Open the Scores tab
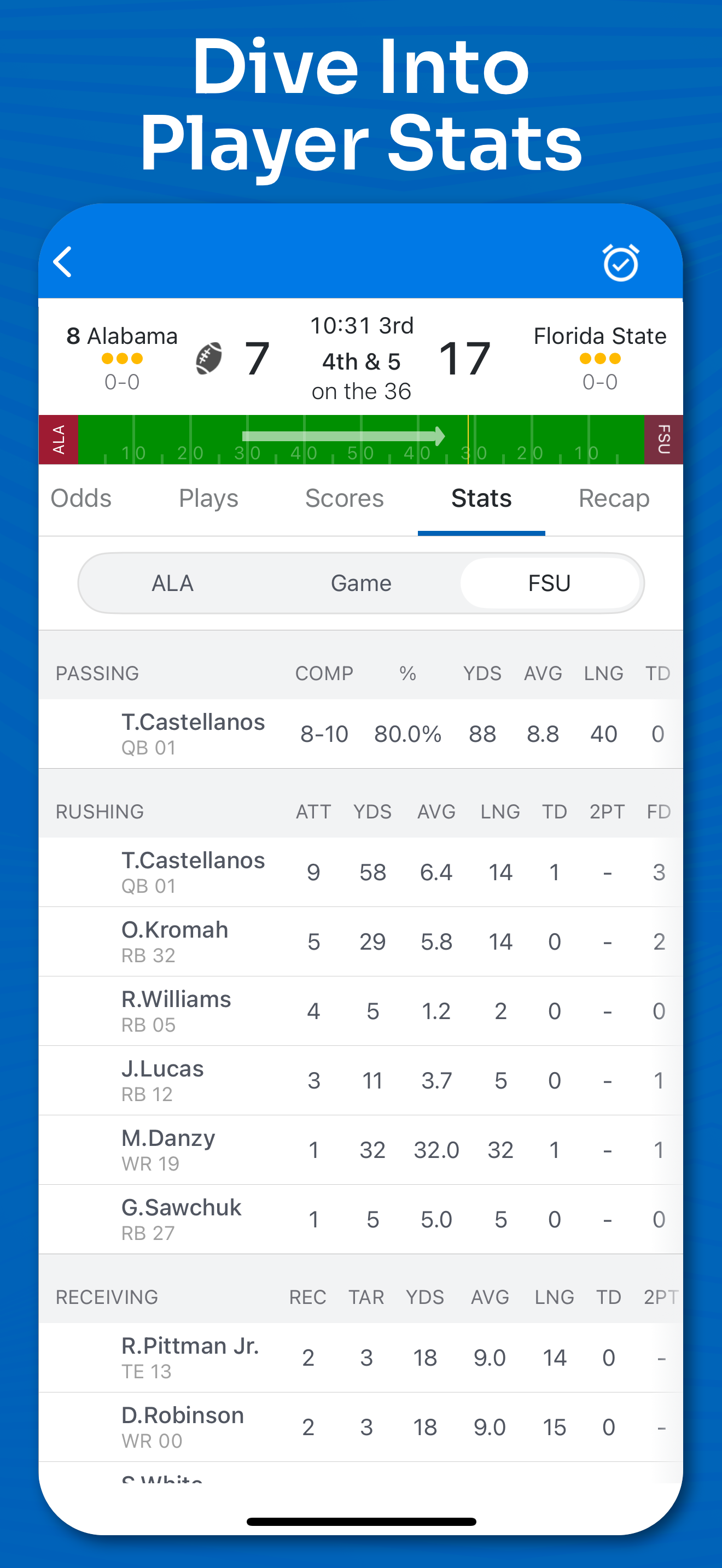The width and height of the screenshot is (722, 1568). [344, 499]
